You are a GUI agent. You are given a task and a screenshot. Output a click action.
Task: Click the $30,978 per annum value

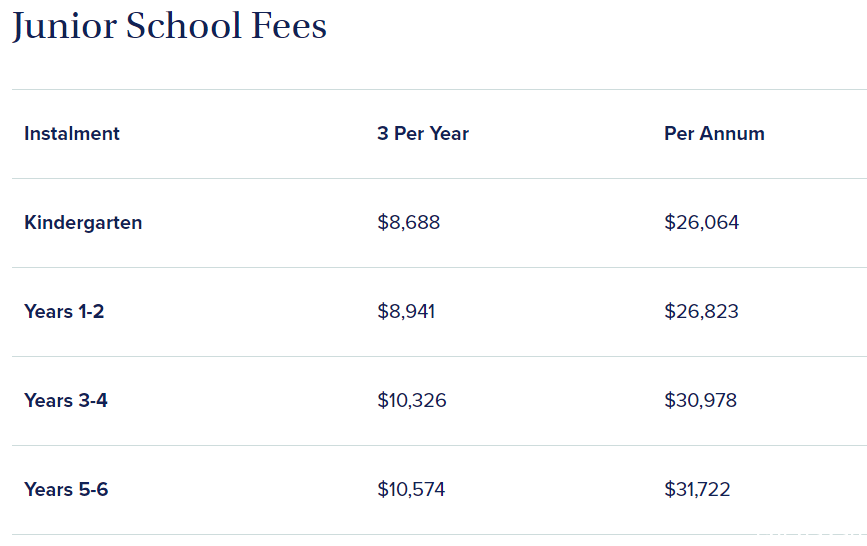(x=701, y=401)
